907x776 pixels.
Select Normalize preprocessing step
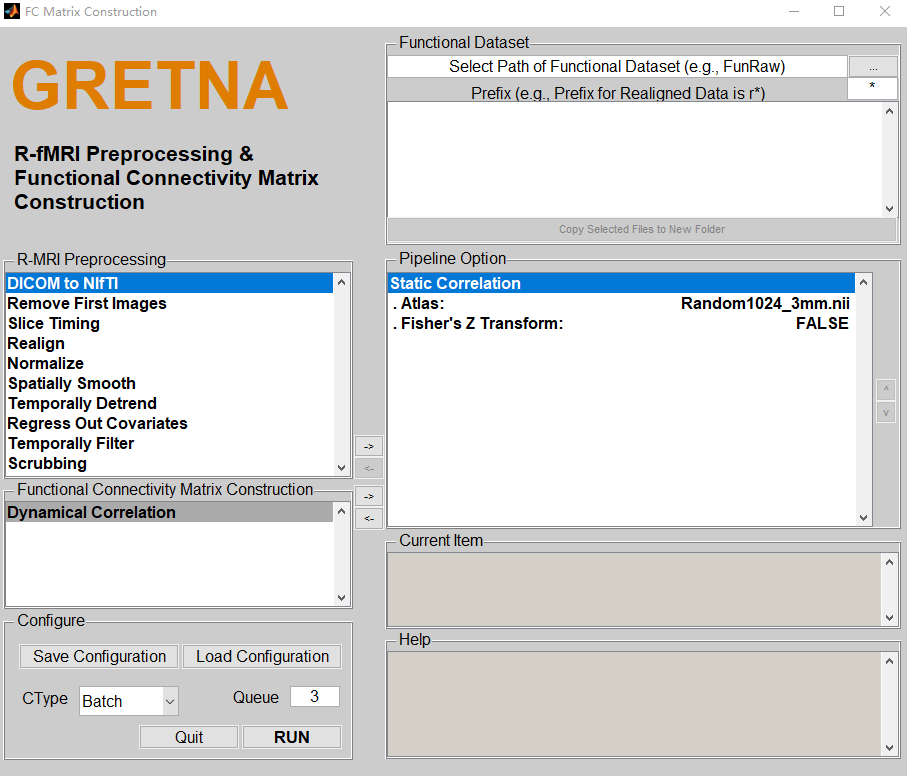pyautogui.click(x=169, y=363)
